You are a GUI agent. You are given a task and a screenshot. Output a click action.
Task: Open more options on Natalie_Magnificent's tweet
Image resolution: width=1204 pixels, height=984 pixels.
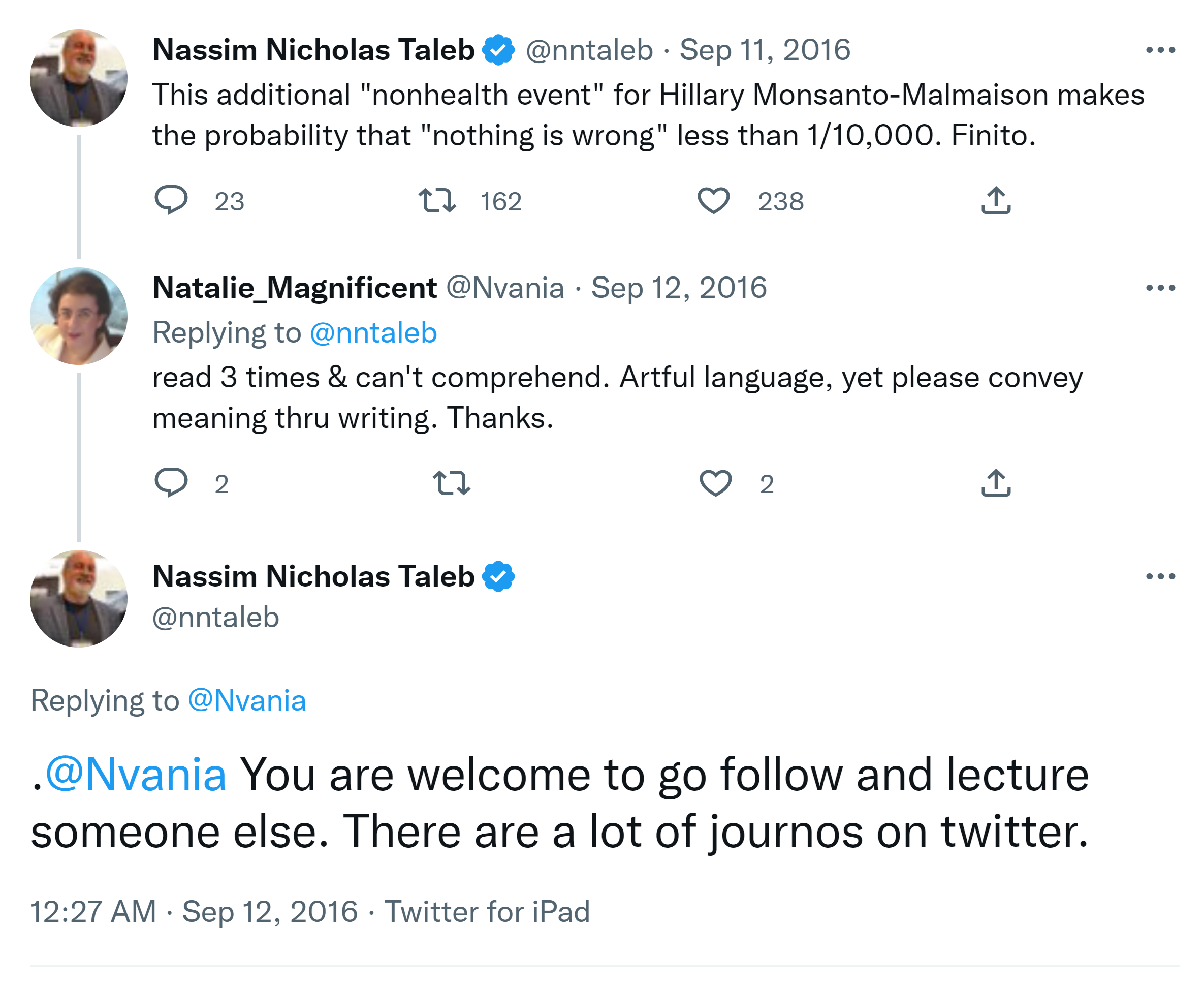(x=1160, y=288)
